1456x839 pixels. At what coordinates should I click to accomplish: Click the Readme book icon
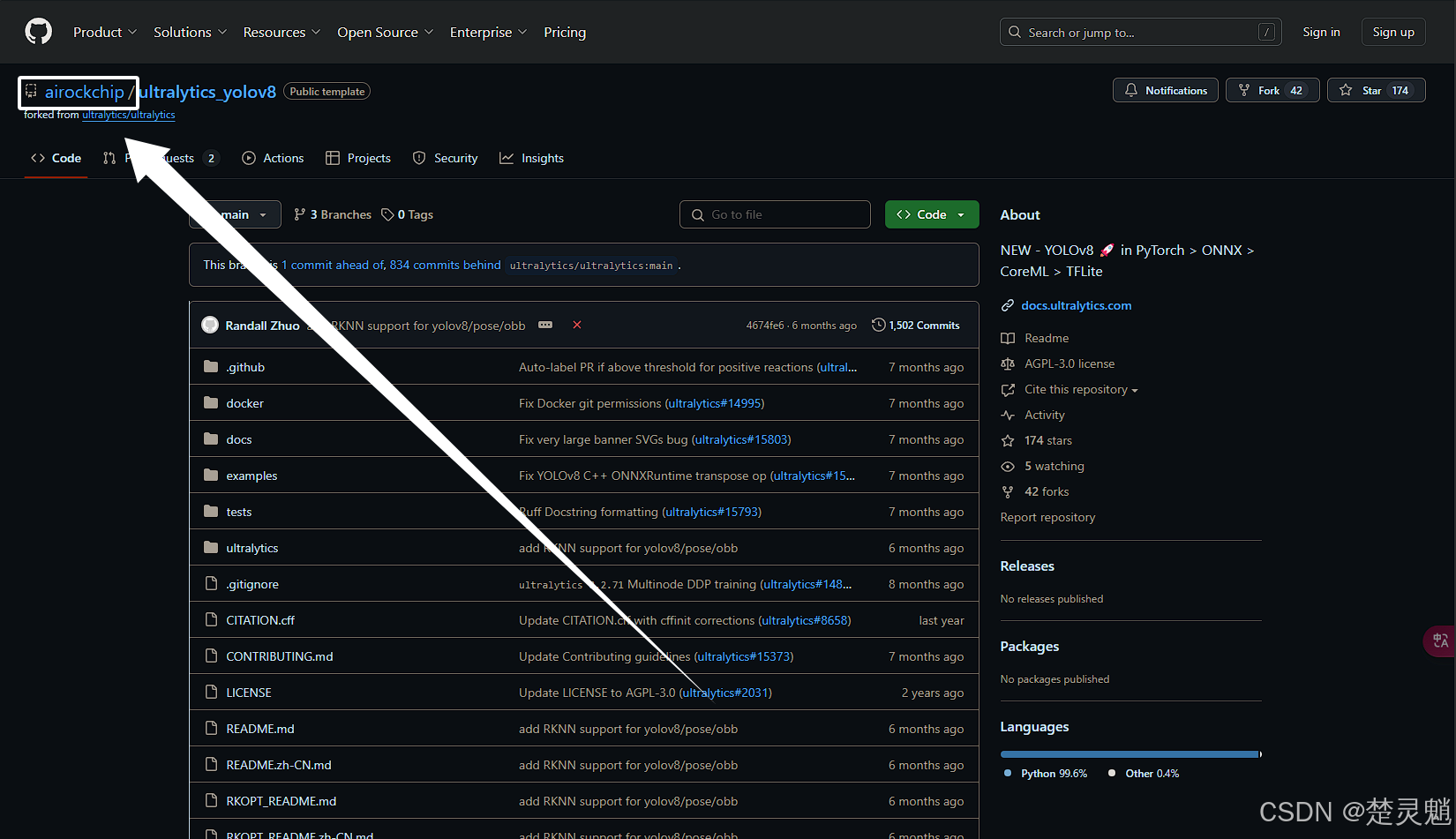pyautogui.click(x=1008, y=338)
